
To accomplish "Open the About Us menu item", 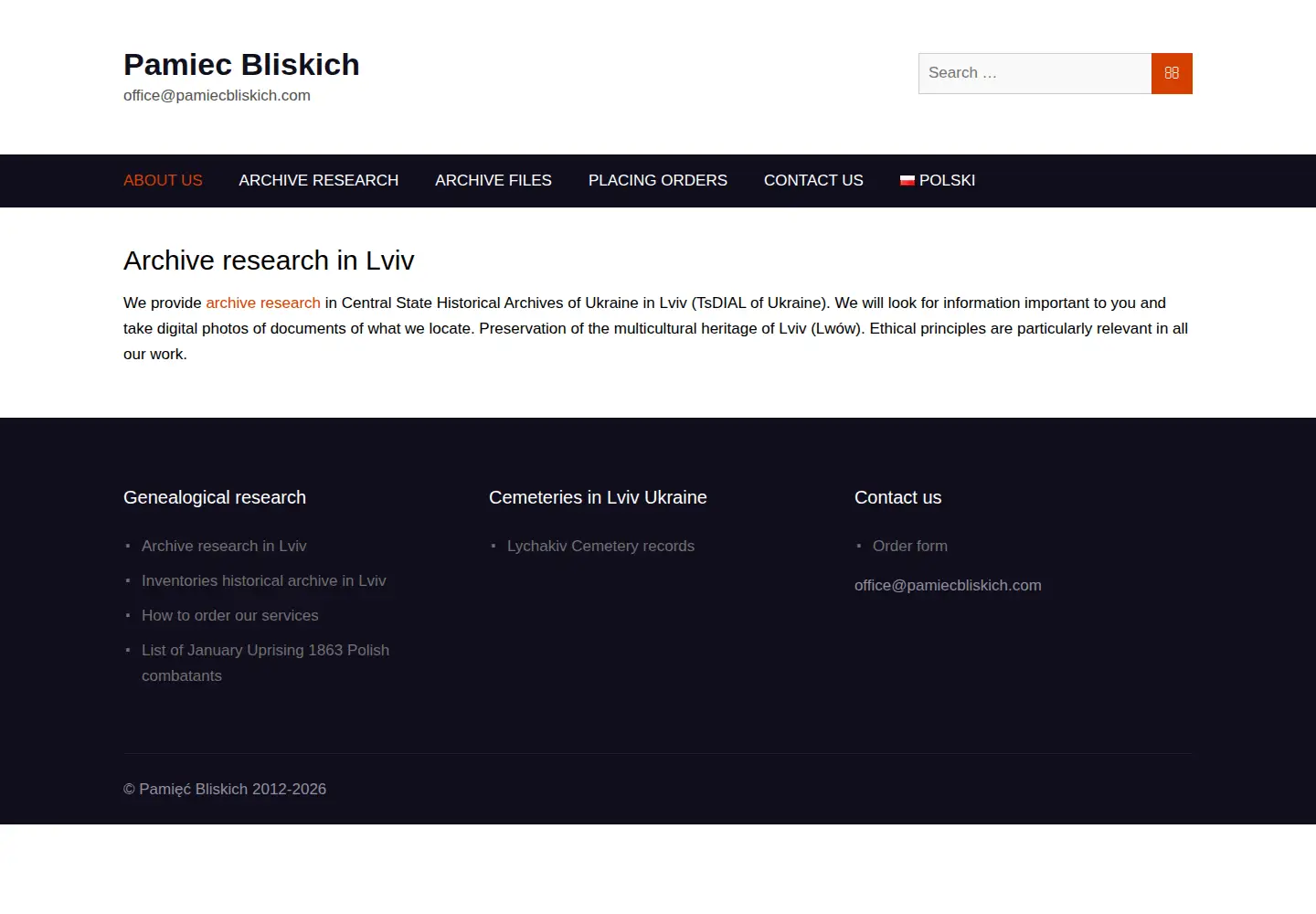I will tap(163, 181).
